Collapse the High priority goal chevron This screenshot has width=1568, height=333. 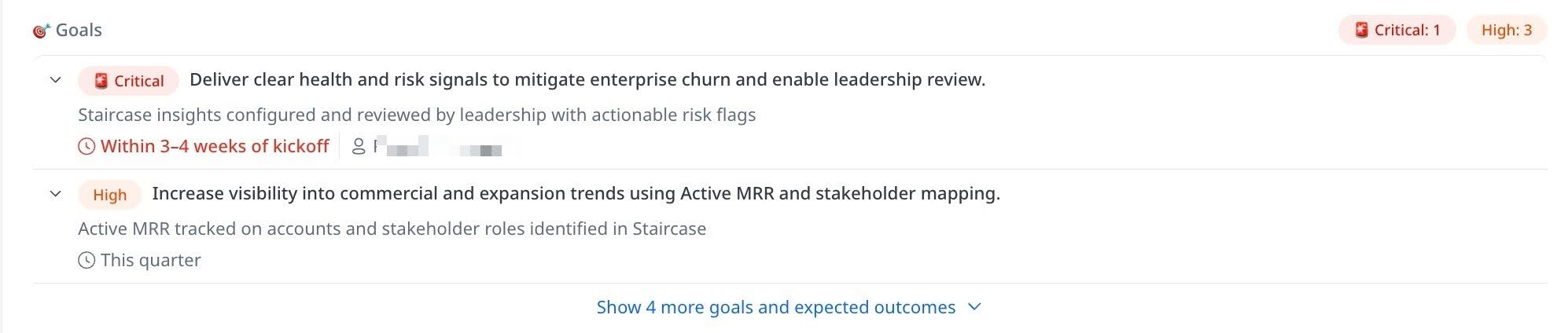click(55, 194)
